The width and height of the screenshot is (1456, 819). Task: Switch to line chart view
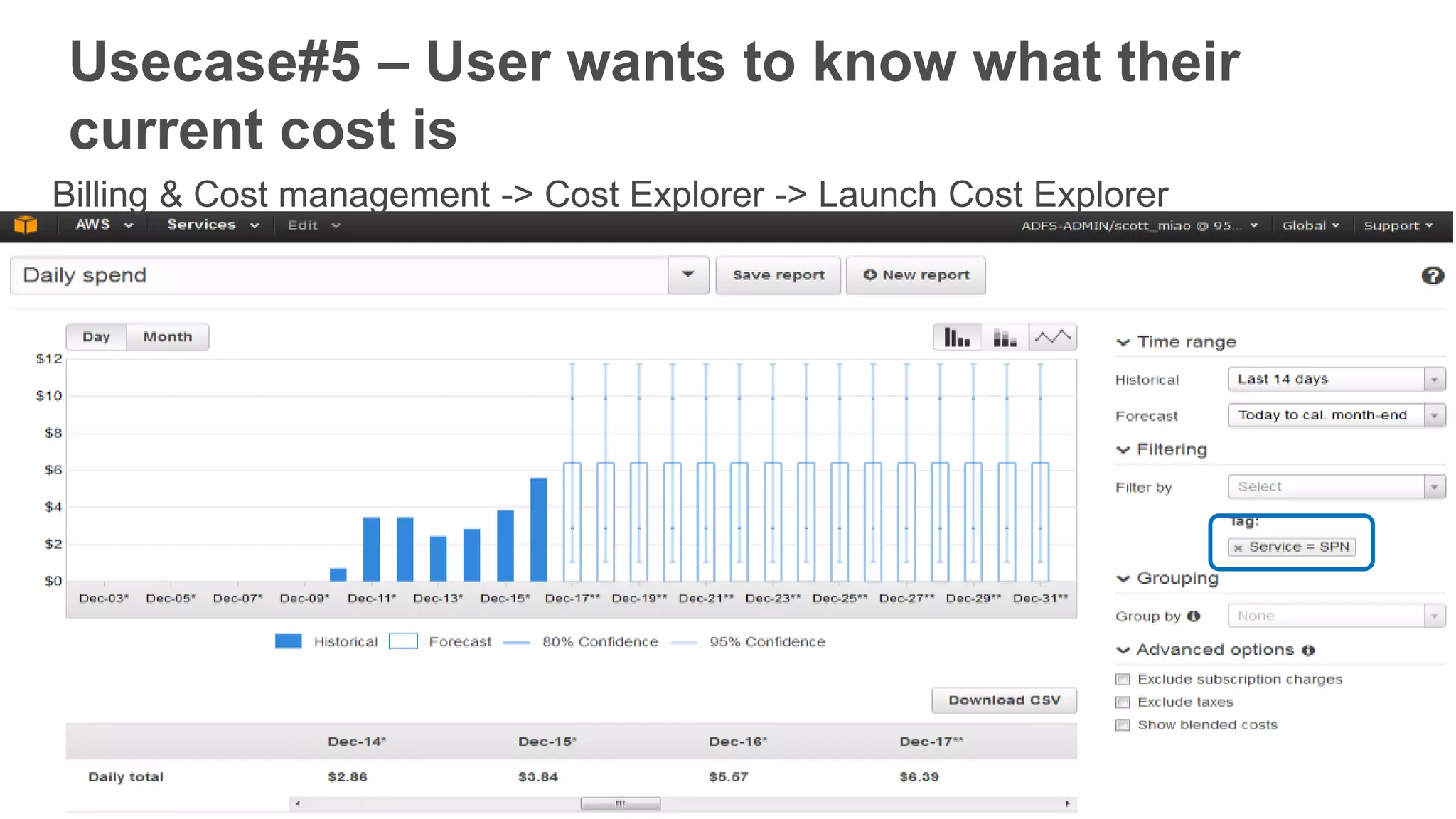[1052, 337]
